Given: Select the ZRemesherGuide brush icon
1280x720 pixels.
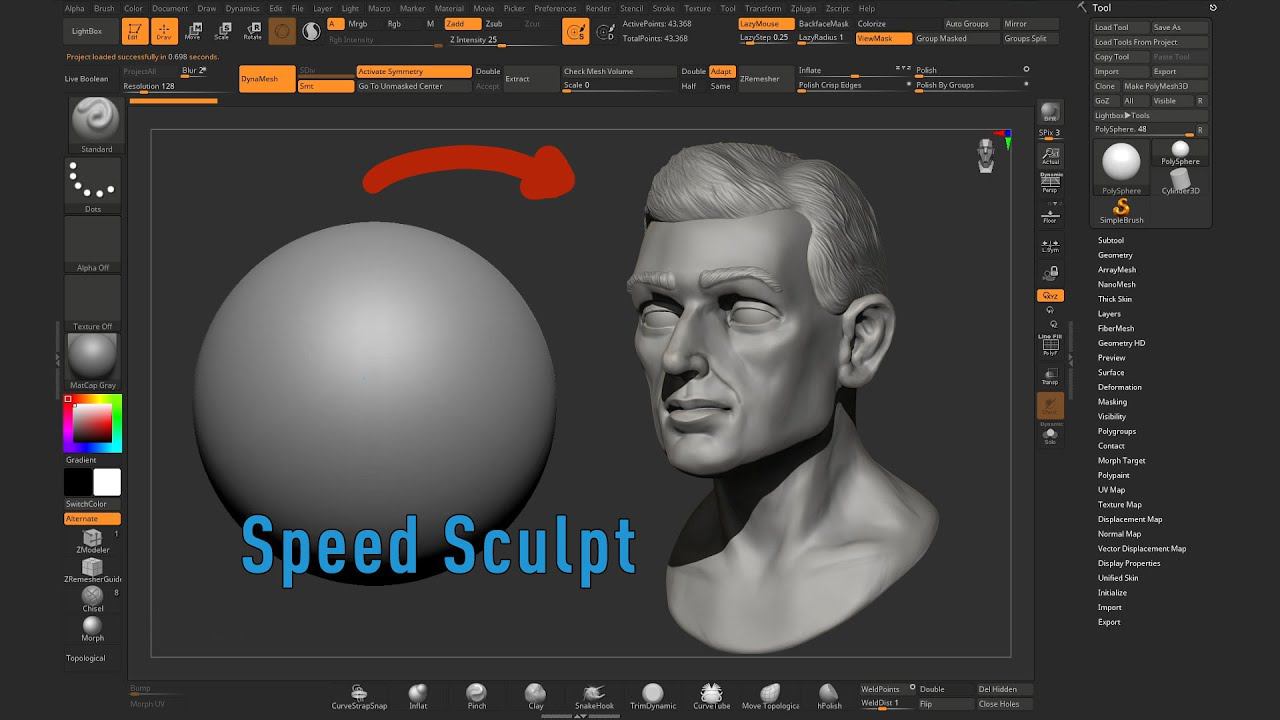Looking at the screenshot, I should (92, 570).
